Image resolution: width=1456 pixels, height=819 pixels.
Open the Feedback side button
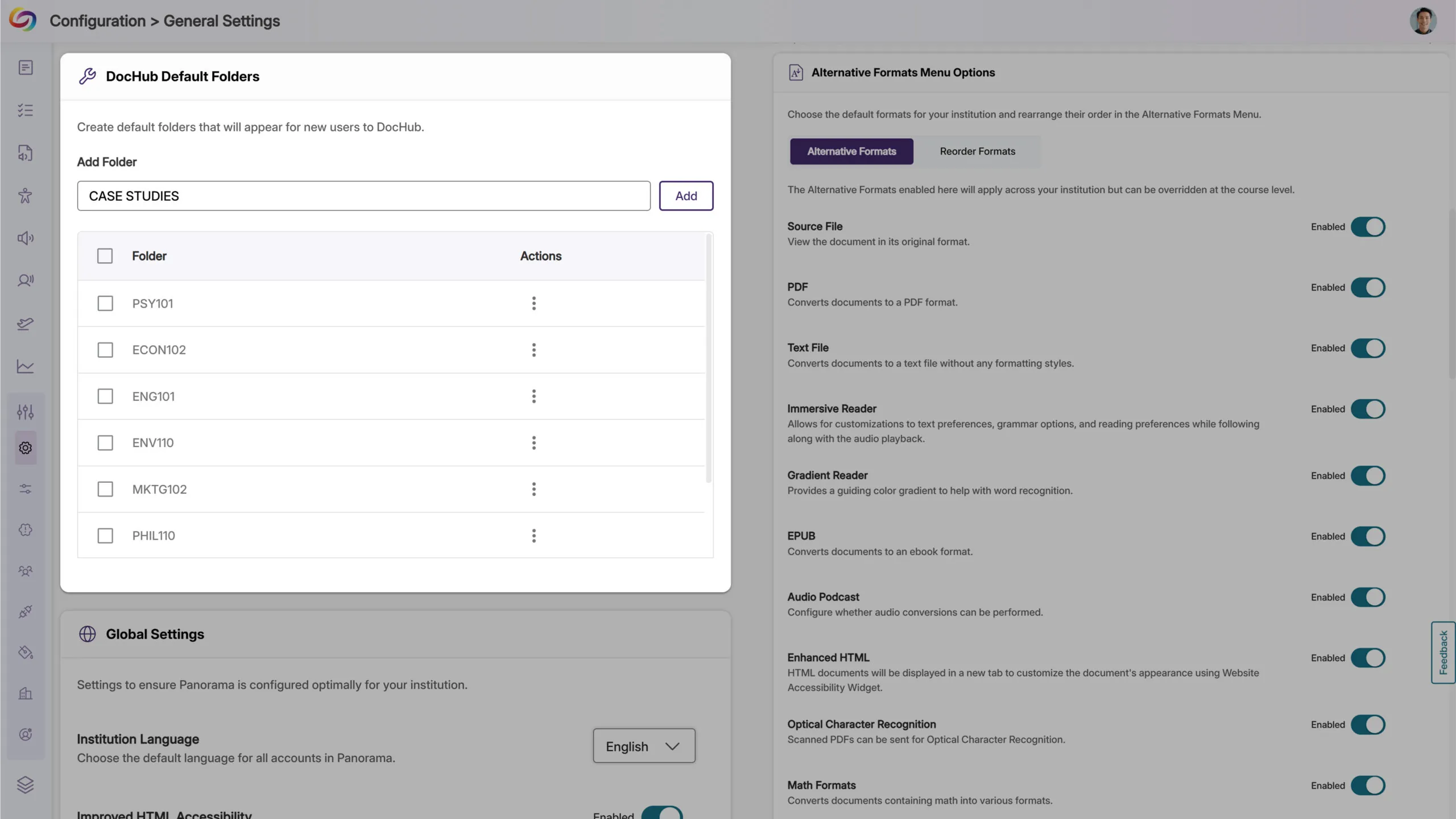(x=1443, y=652)
